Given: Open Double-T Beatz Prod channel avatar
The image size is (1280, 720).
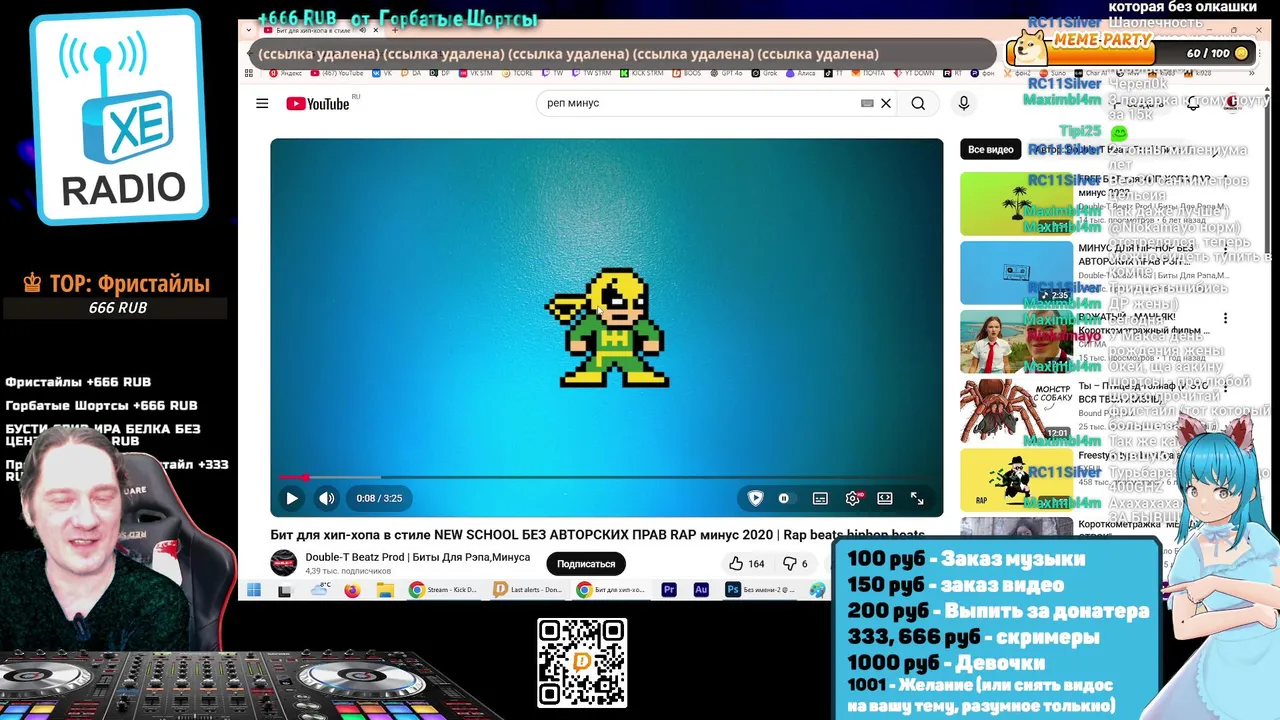Looking at the screenshot, I should tap(284, 563).
